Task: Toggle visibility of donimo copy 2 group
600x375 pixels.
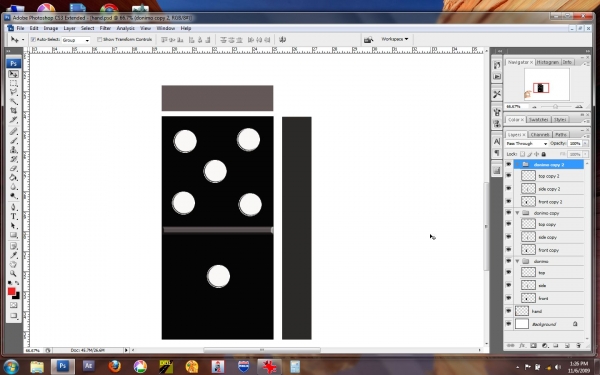Action: 508,164
